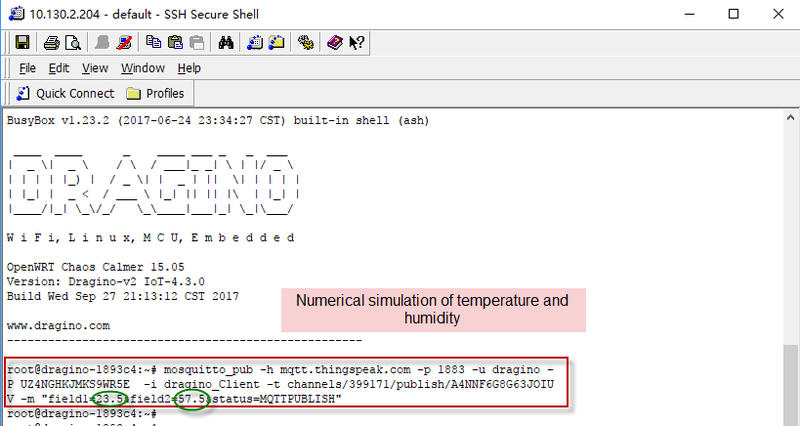Viewport: 800px width, 426px height.
Task: Open the Edit menu
Action: [59, 68]
